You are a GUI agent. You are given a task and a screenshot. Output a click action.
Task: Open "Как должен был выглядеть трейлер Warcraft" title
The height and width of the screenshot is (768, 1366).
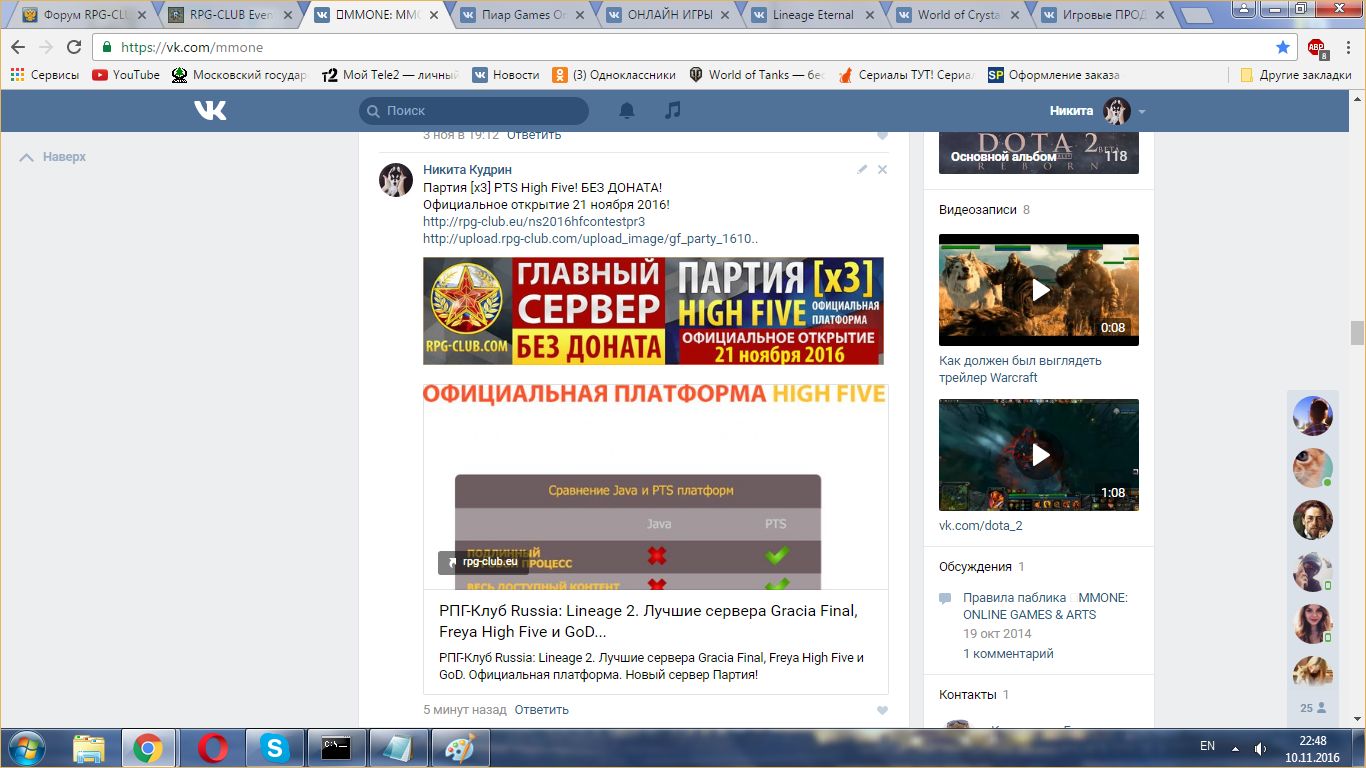pos(1020,369)
